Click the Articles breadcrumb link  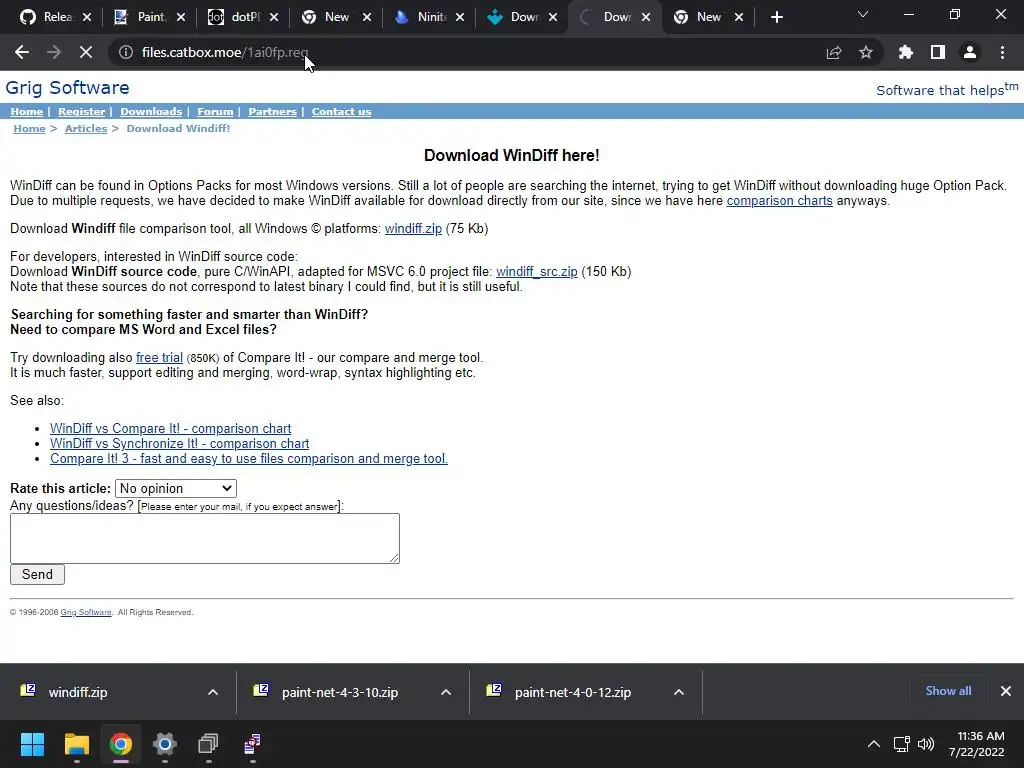86,129
